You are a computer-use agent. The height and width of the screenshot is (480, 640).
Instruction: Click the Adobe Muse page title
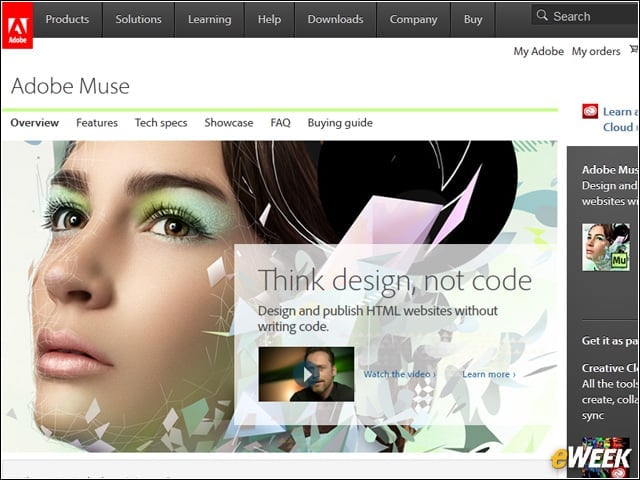(x=70, y=86)
